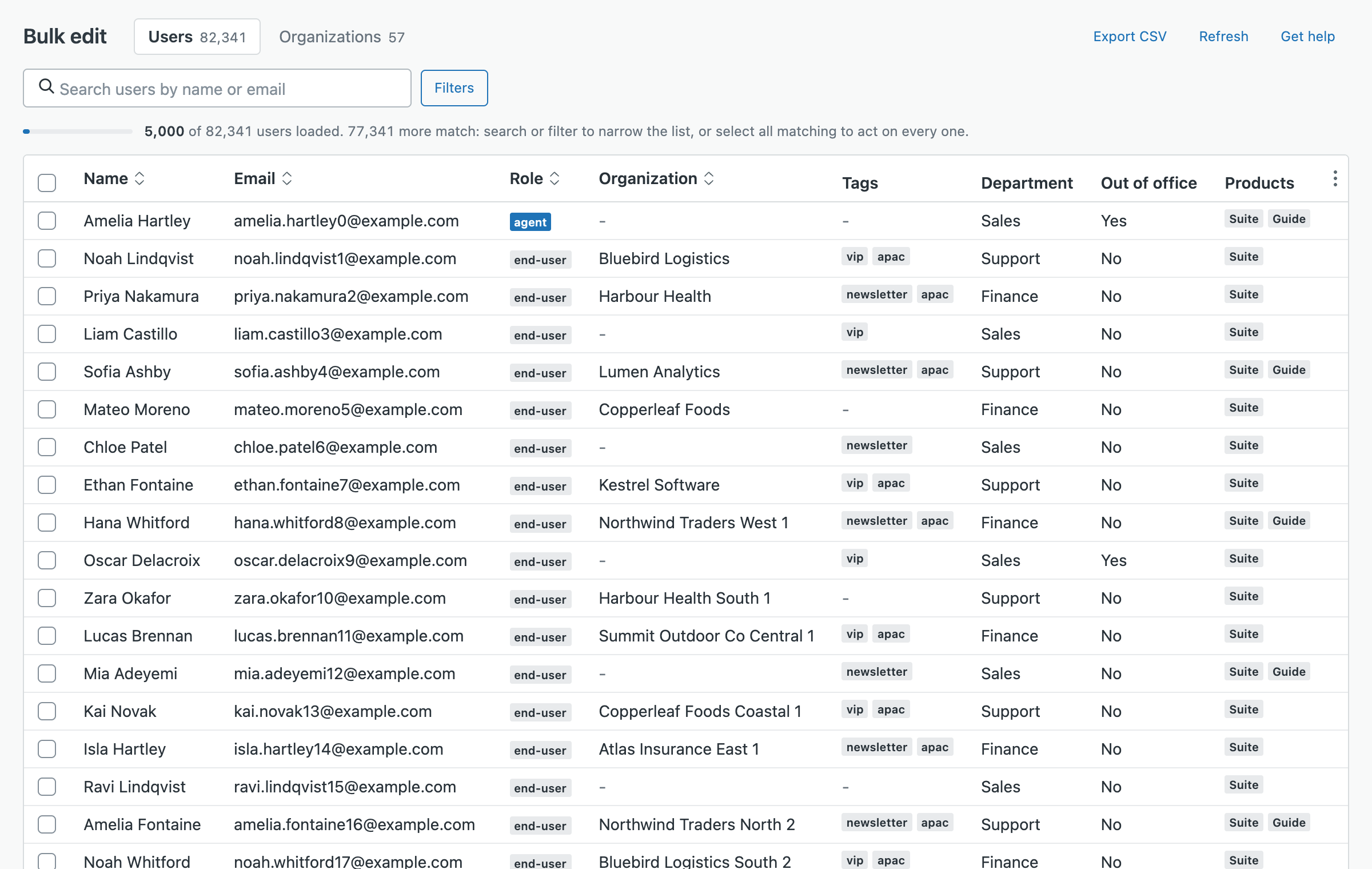Click the vip tag on Liam Castillo's row
Viewport: 1372px width, 869px height.
855,332
